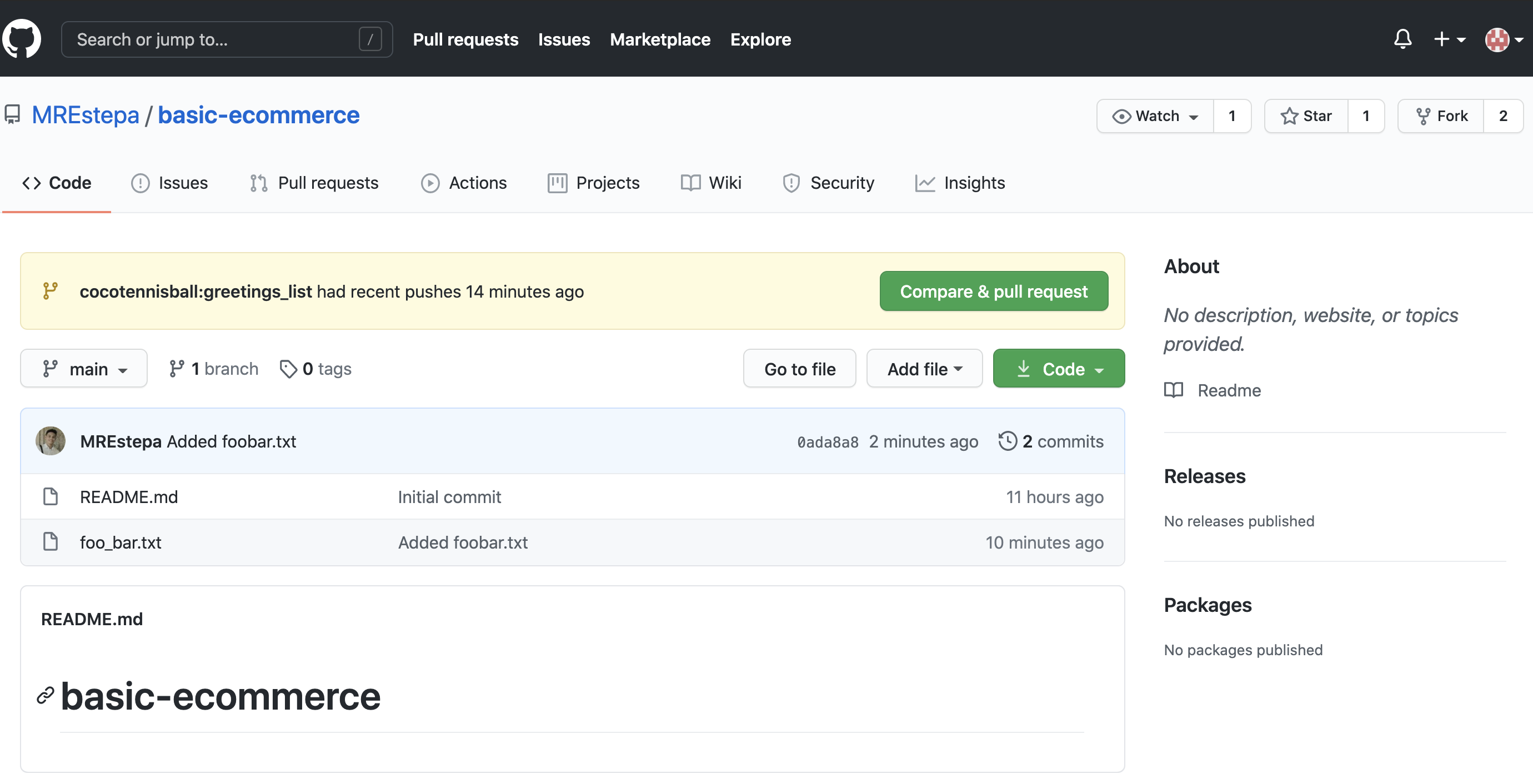
Task: View the 0 tags link
Action: tap(315, 369)
